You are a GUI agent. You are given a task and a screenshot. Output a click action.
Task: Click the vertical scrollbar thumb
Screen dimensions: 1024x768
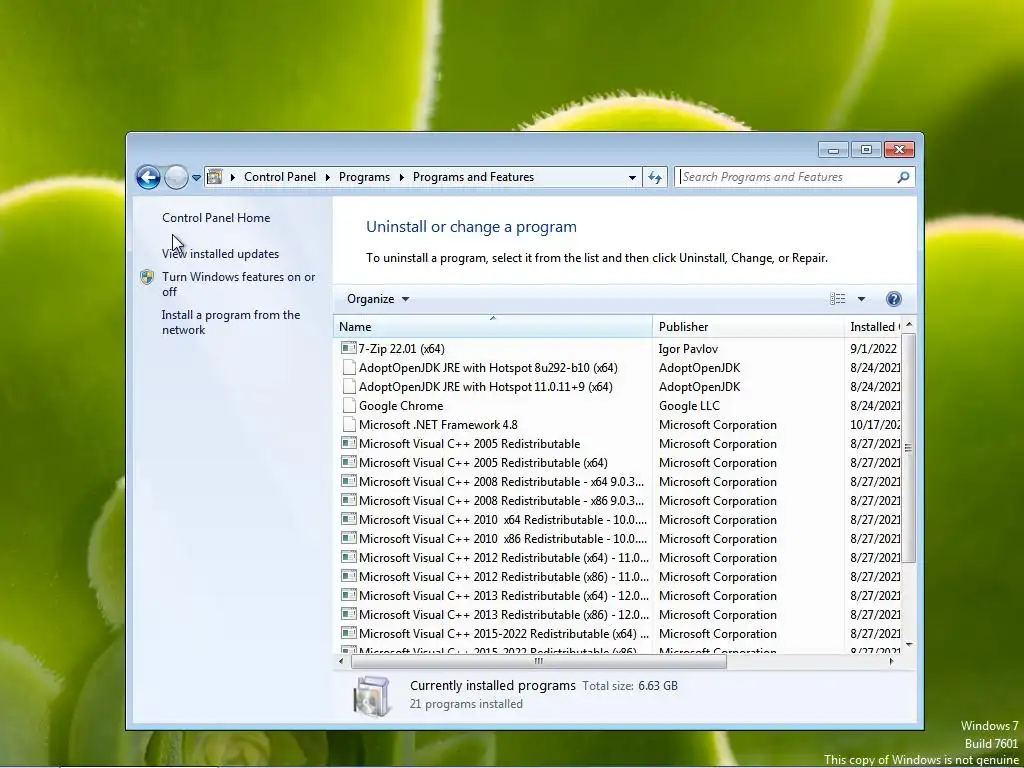(908, 448)
